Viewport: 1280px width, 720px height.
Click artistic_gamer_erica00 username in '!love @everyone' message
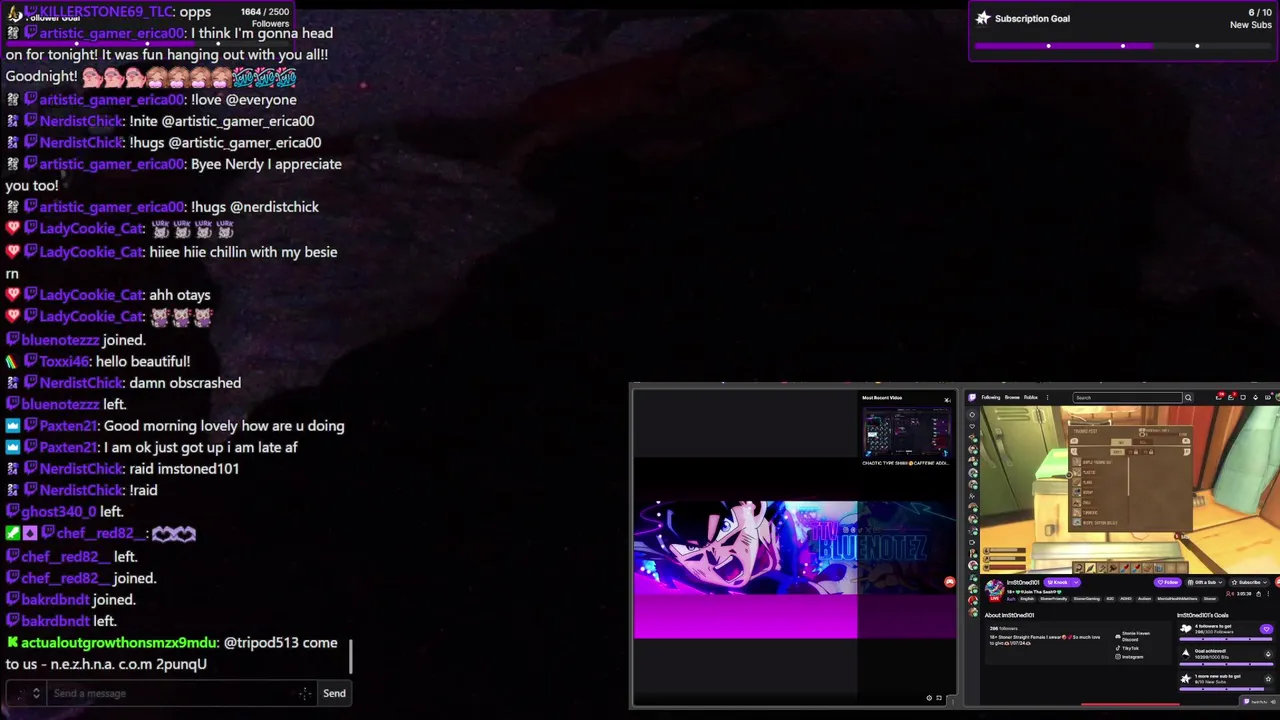111,100
